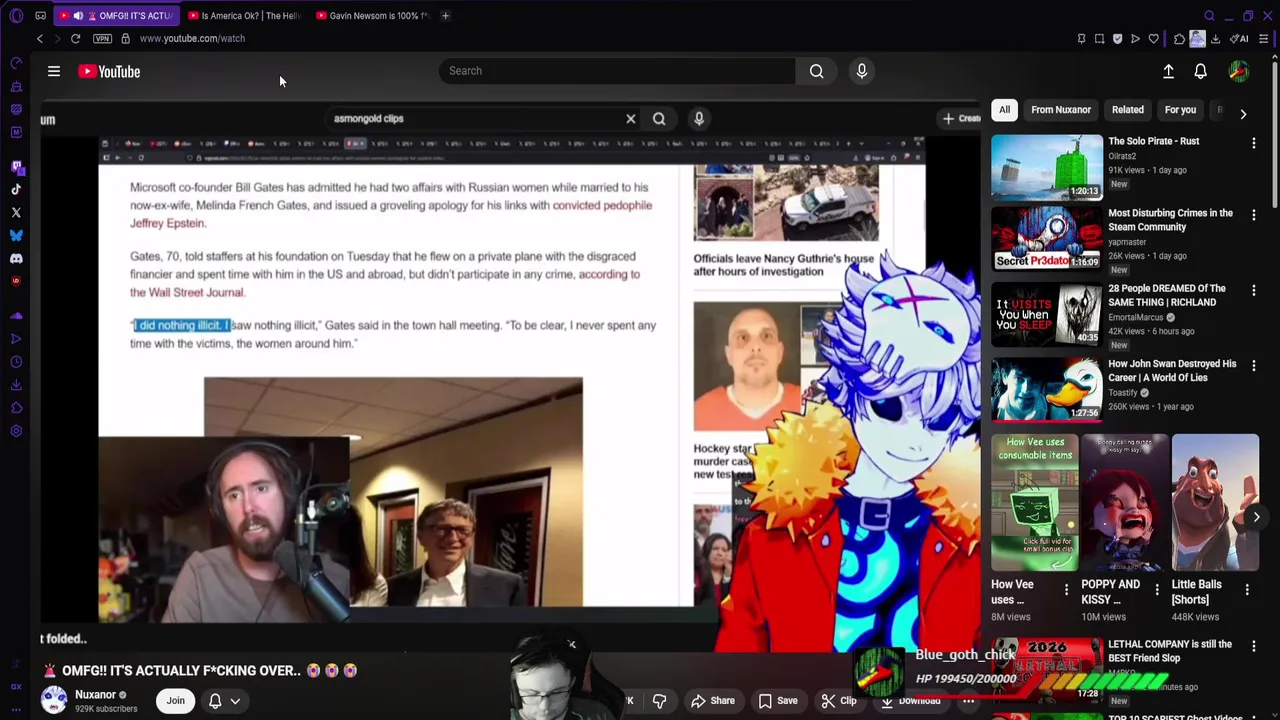This screenshot has height=720, width=1280.
Task: Open options for John Swan video
Action: point(1253,367)
